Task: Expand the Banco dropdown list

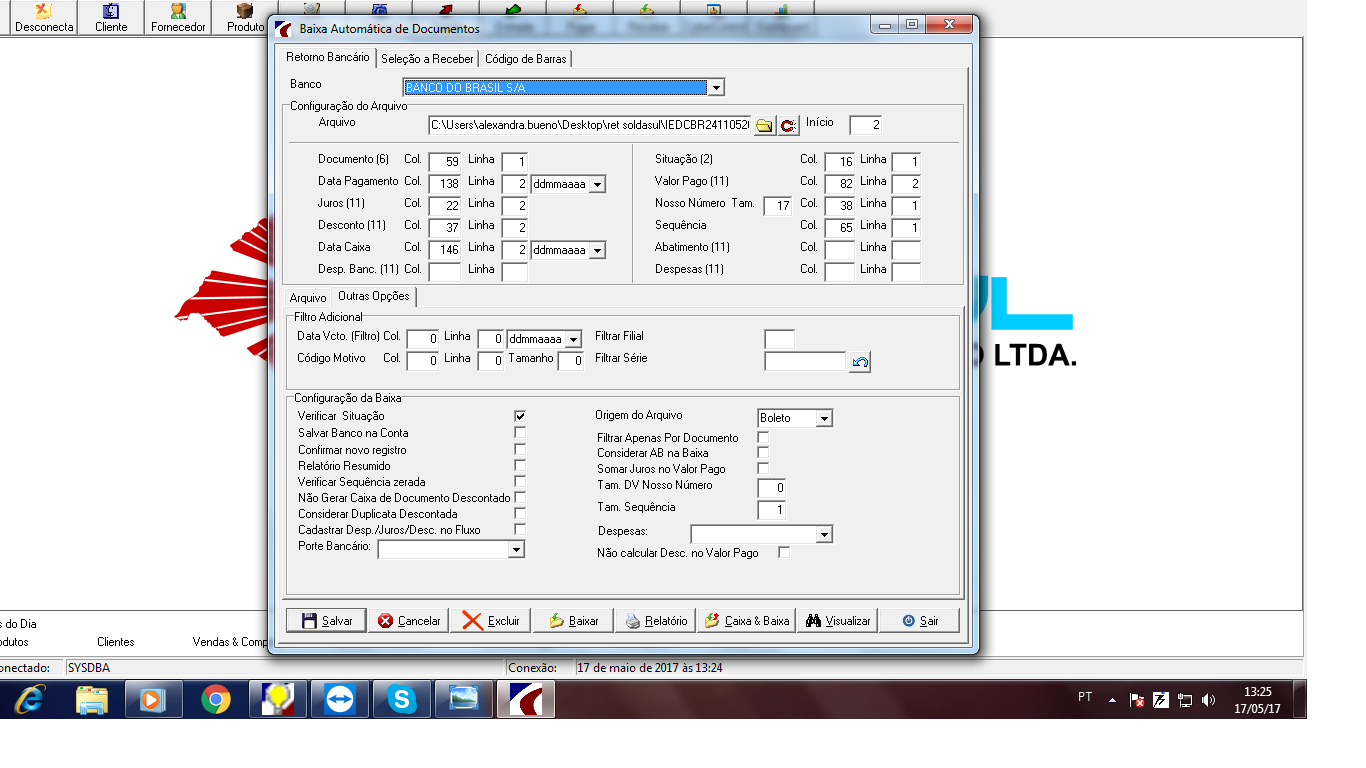Action: pos(716,88)
